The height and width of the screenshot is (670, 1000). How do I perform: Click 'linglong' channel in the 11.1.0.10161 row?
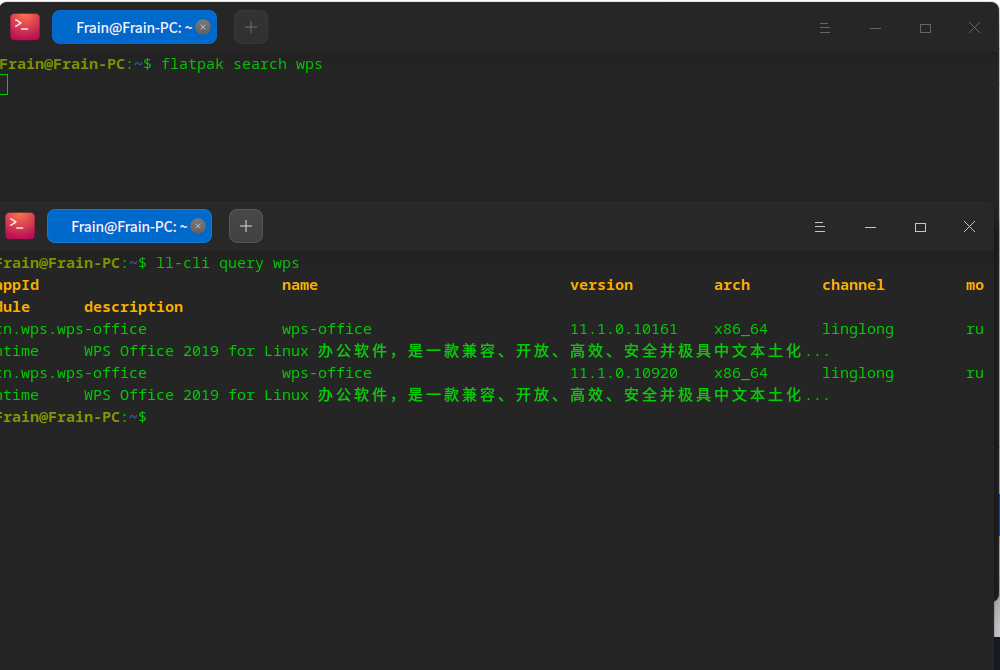[858, 330]
